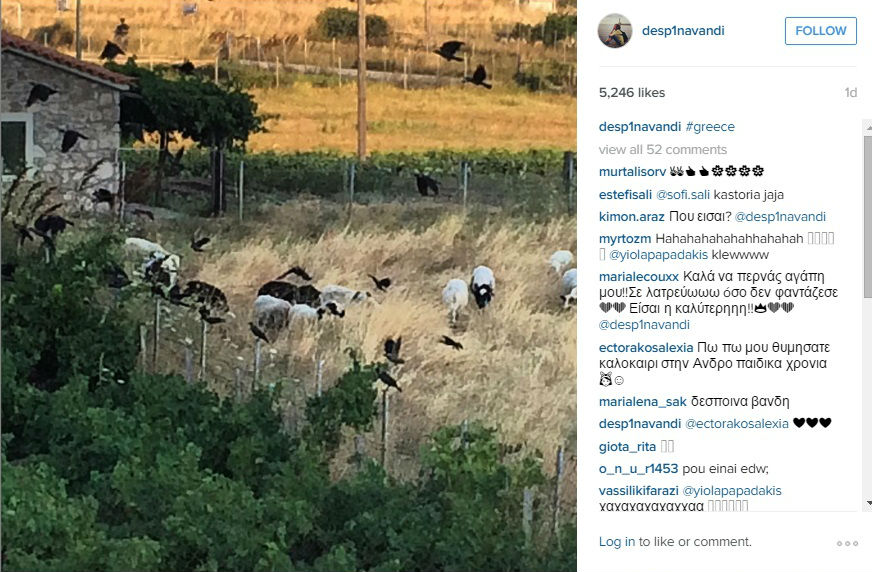The image size is (872, 572).
Task: Open the @yiolapapadakis mention after myrtozm comment
Action: tap(658, 255)
